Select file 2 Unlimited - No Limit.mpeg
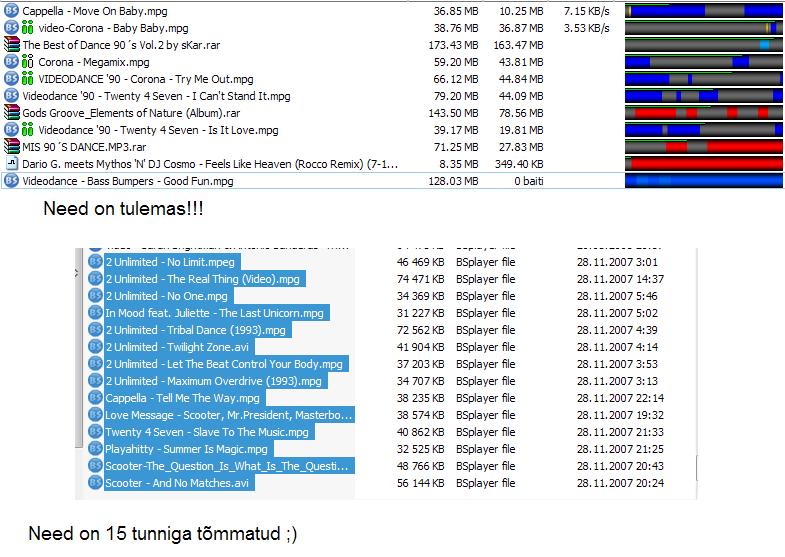 click(x=172, y=262)
